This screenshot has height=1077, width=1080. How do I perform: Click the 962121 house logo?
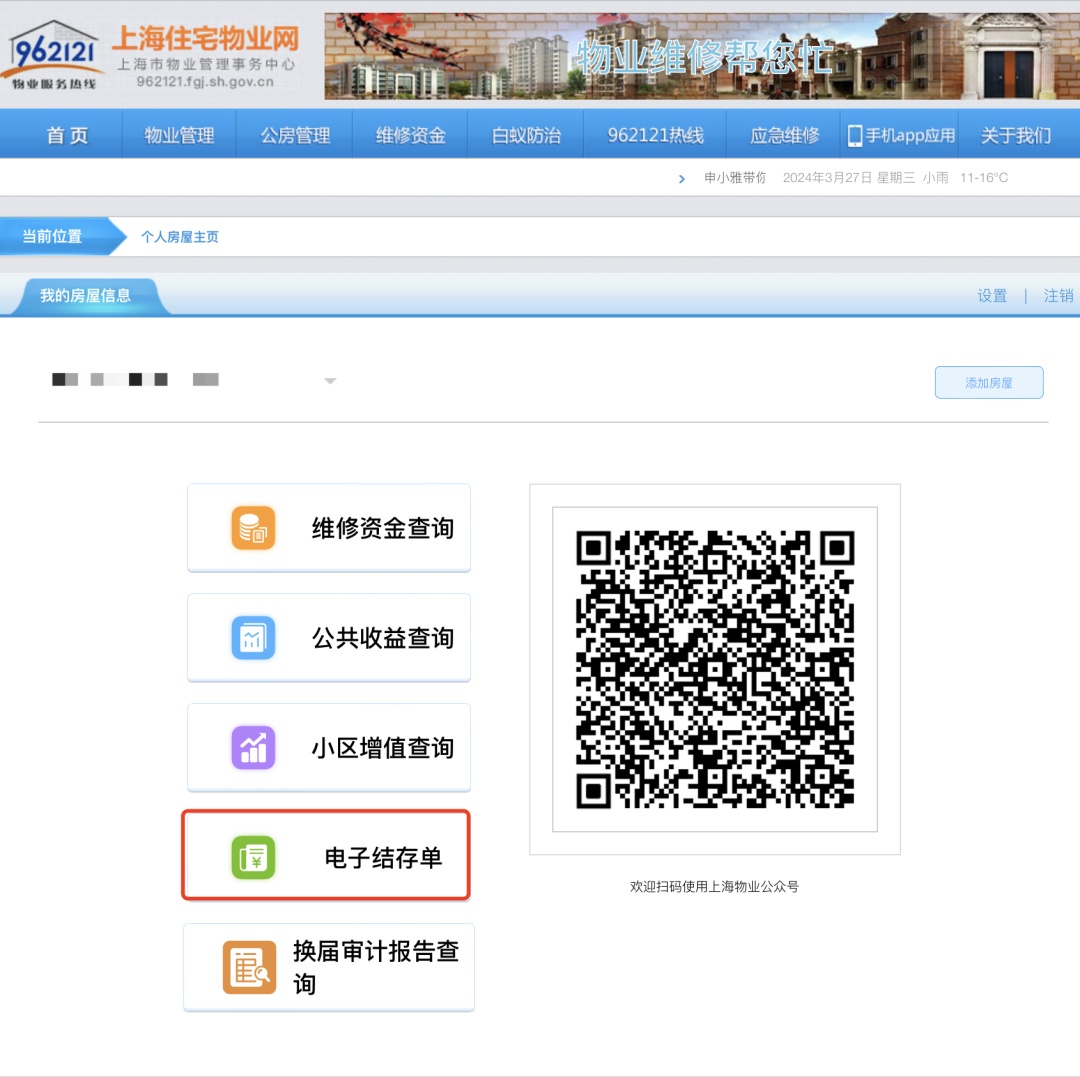point(53,55)
